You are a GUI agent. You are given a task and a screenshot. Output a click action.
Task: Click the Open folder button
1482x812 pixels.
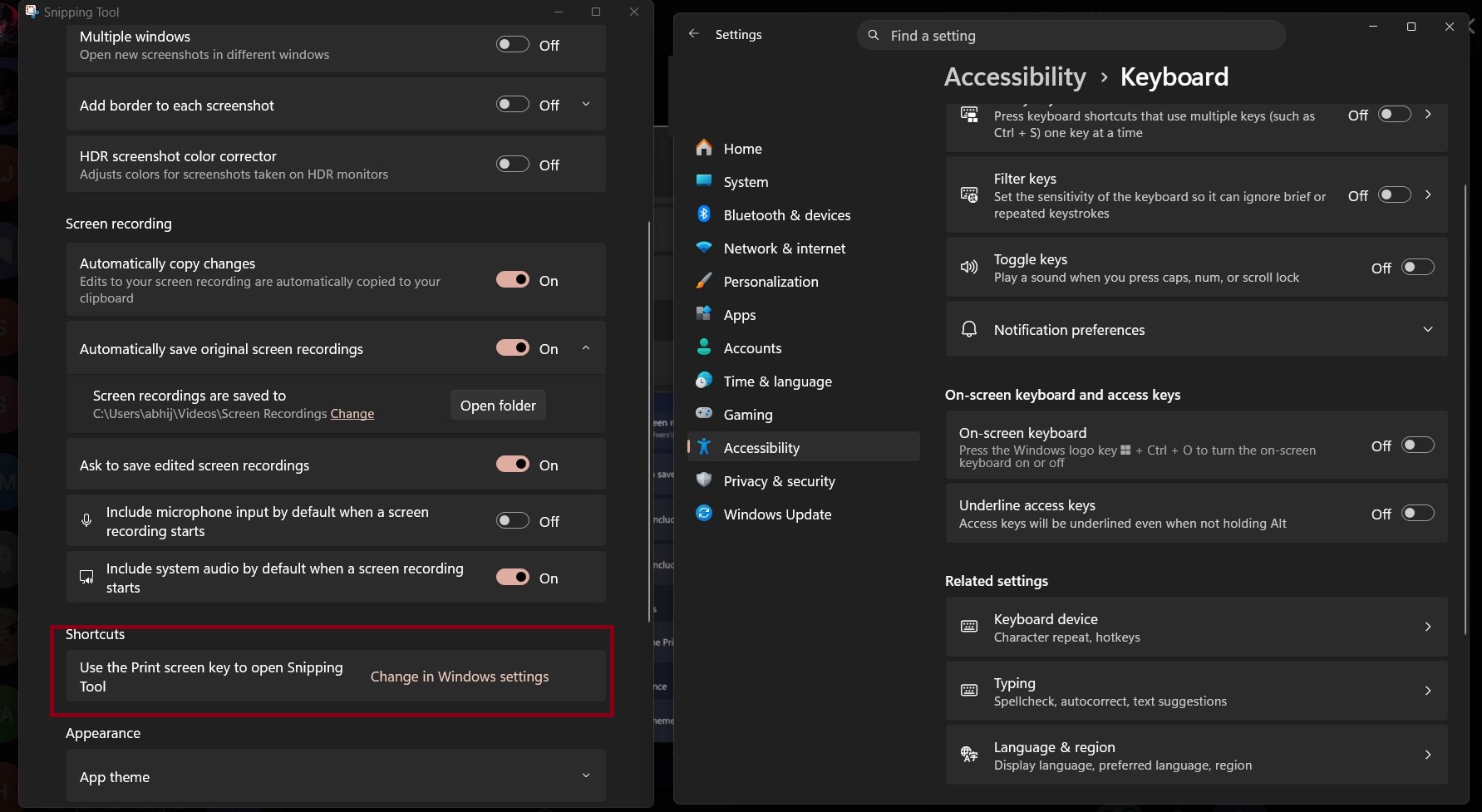coord(497,405)
